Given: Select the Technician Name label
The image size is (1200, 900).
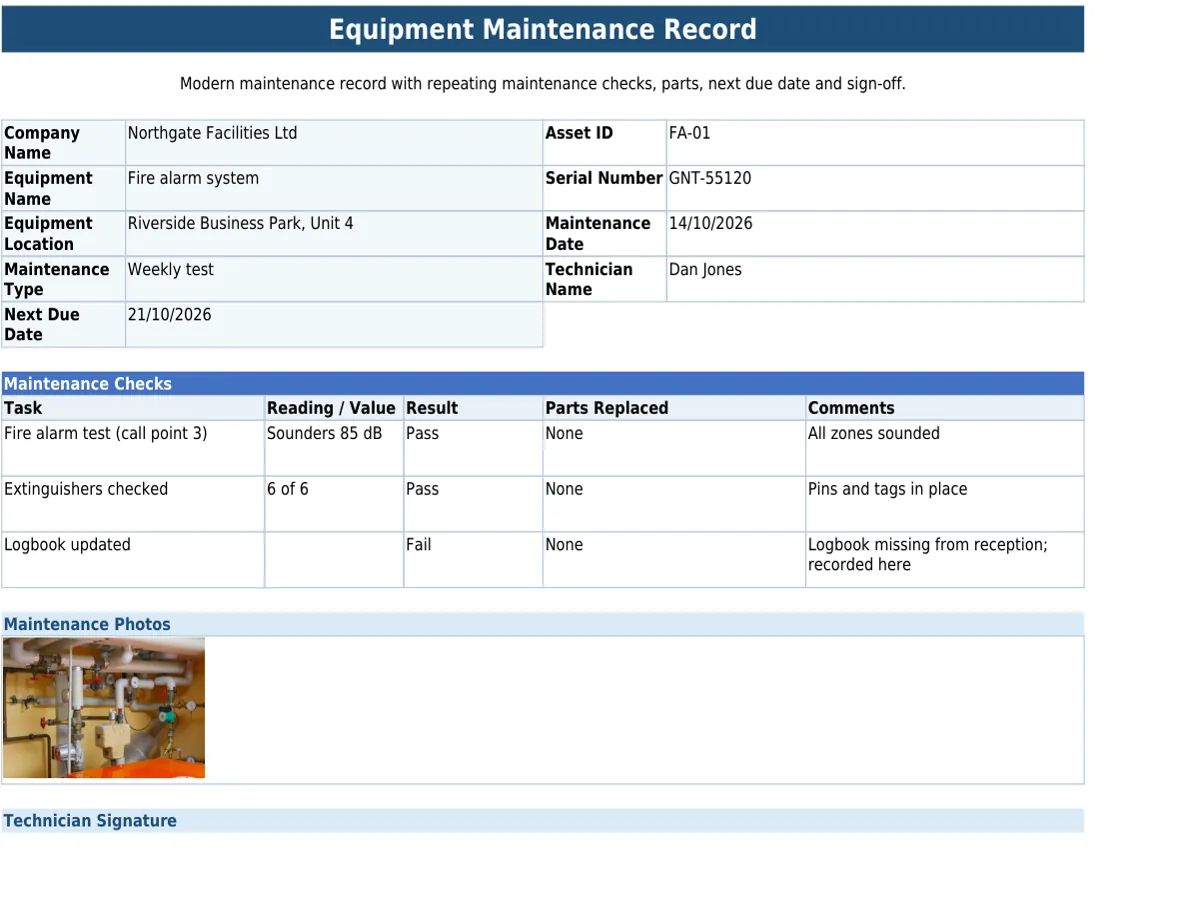Looking at the screenshot, I should (x=605, y=279).
